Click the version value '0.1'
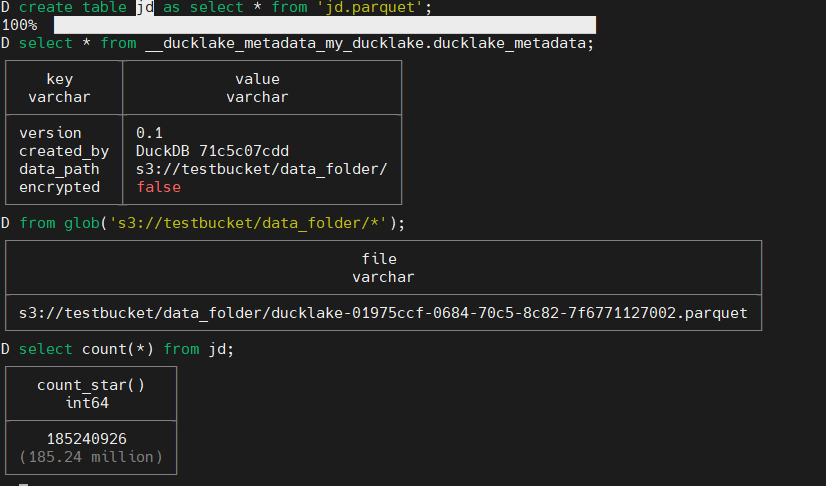 (150, 133)
